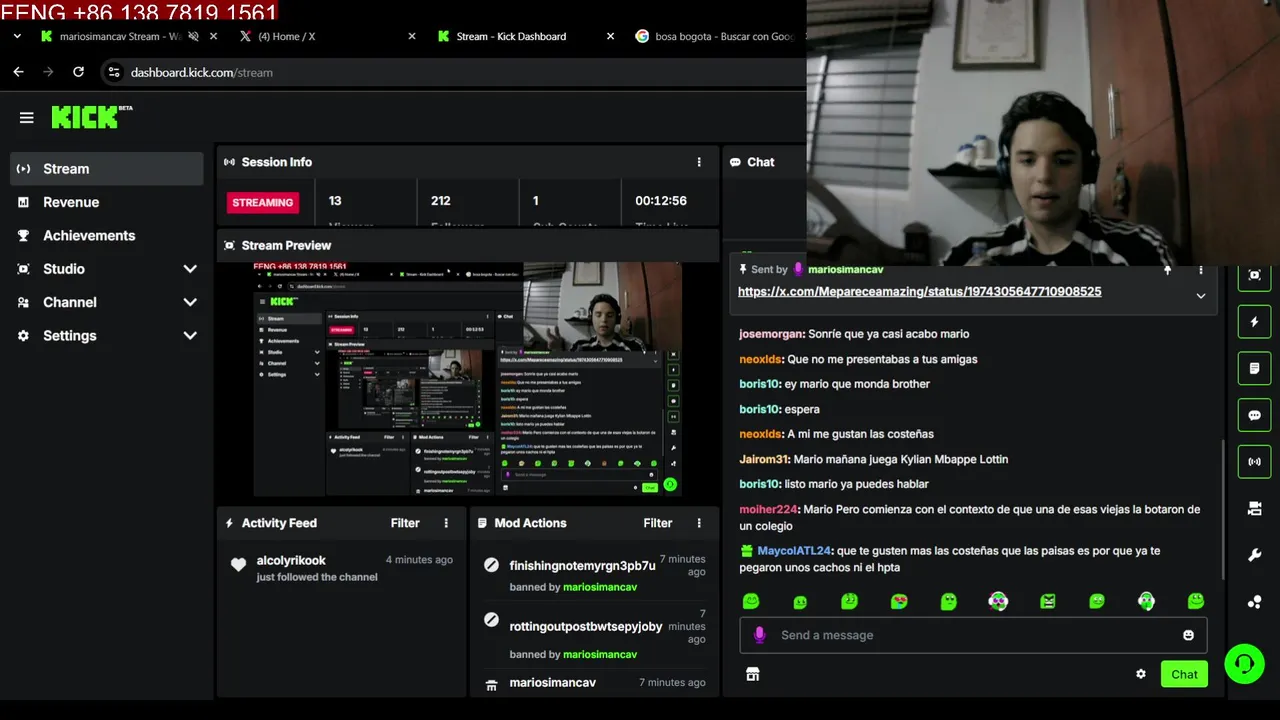Screen dimensions: 1280x720
Task: Click the red STREAMING status badge
Action: point(263,202)
